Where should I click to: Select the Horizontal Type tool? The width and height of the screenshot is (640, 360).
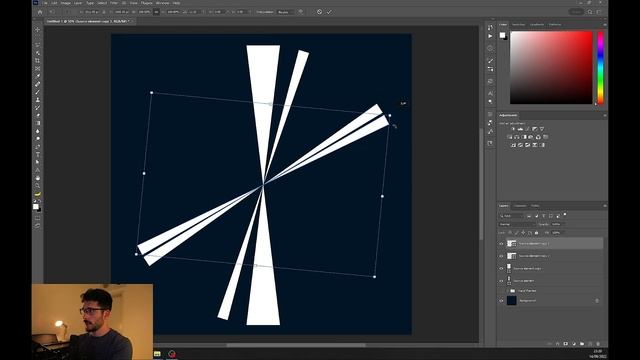click(38, 155)
